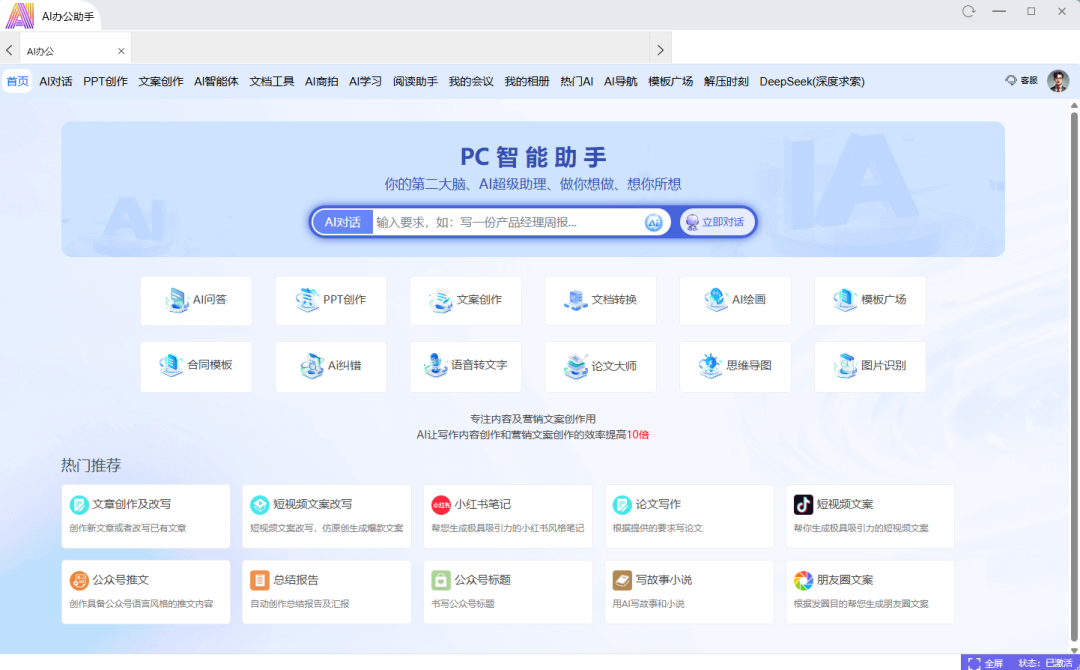Click the 立即对话 button

[x=716, y=222]
